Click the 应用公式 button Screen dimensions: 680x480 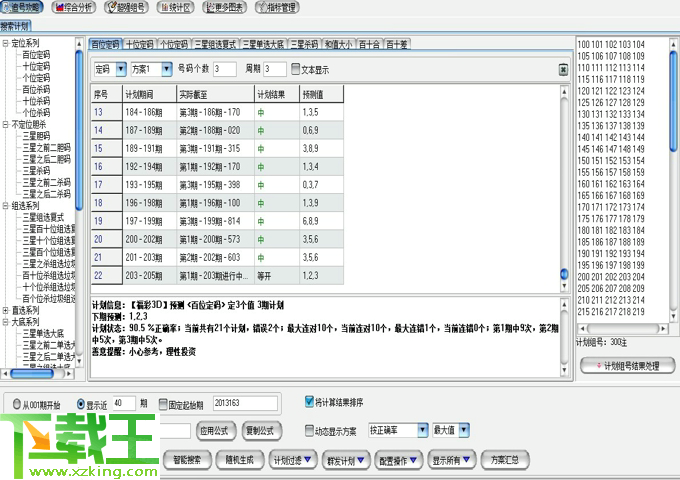214,430
